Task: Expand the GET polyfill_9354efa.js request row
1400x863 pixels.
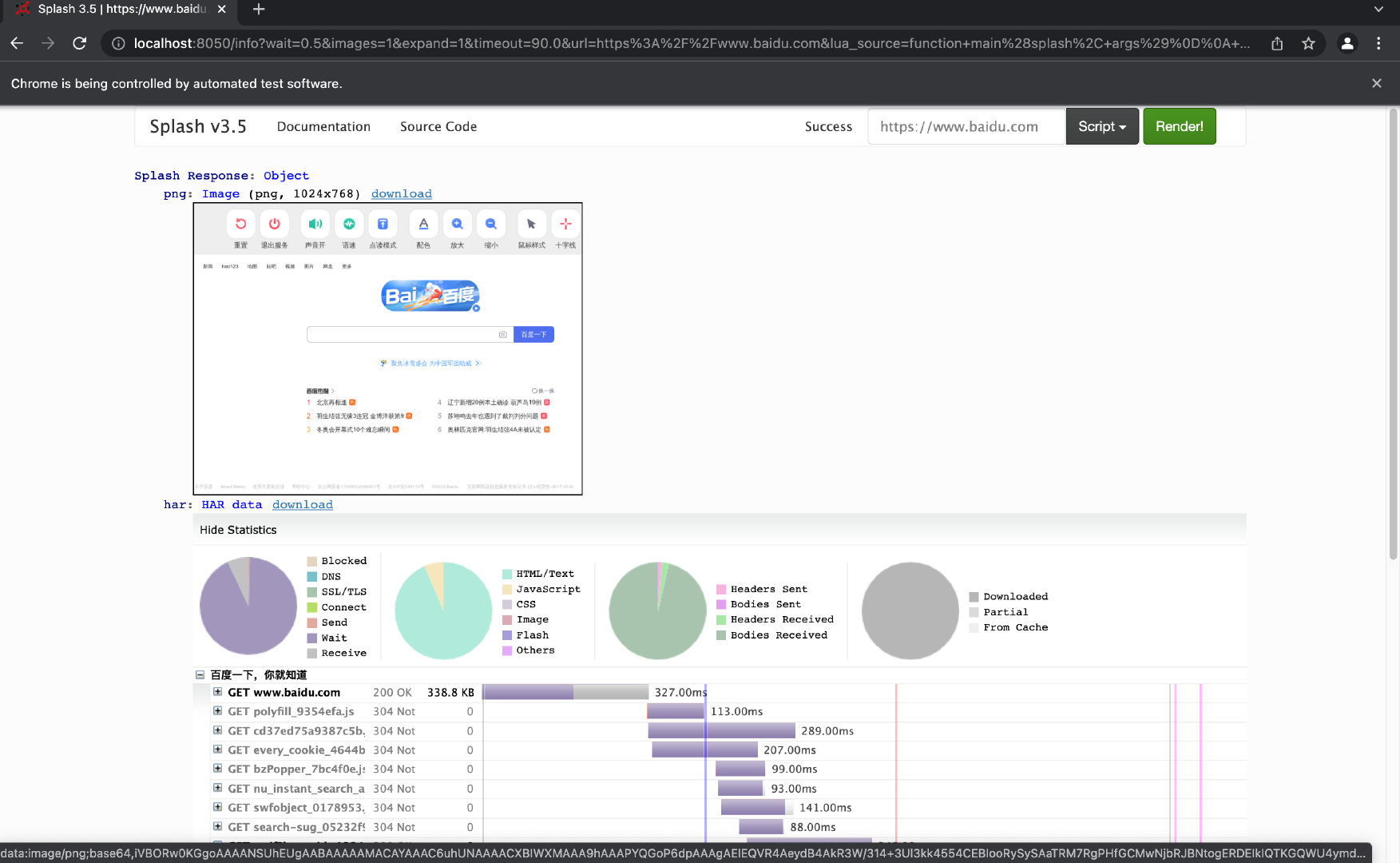Action: click(217, 711)
